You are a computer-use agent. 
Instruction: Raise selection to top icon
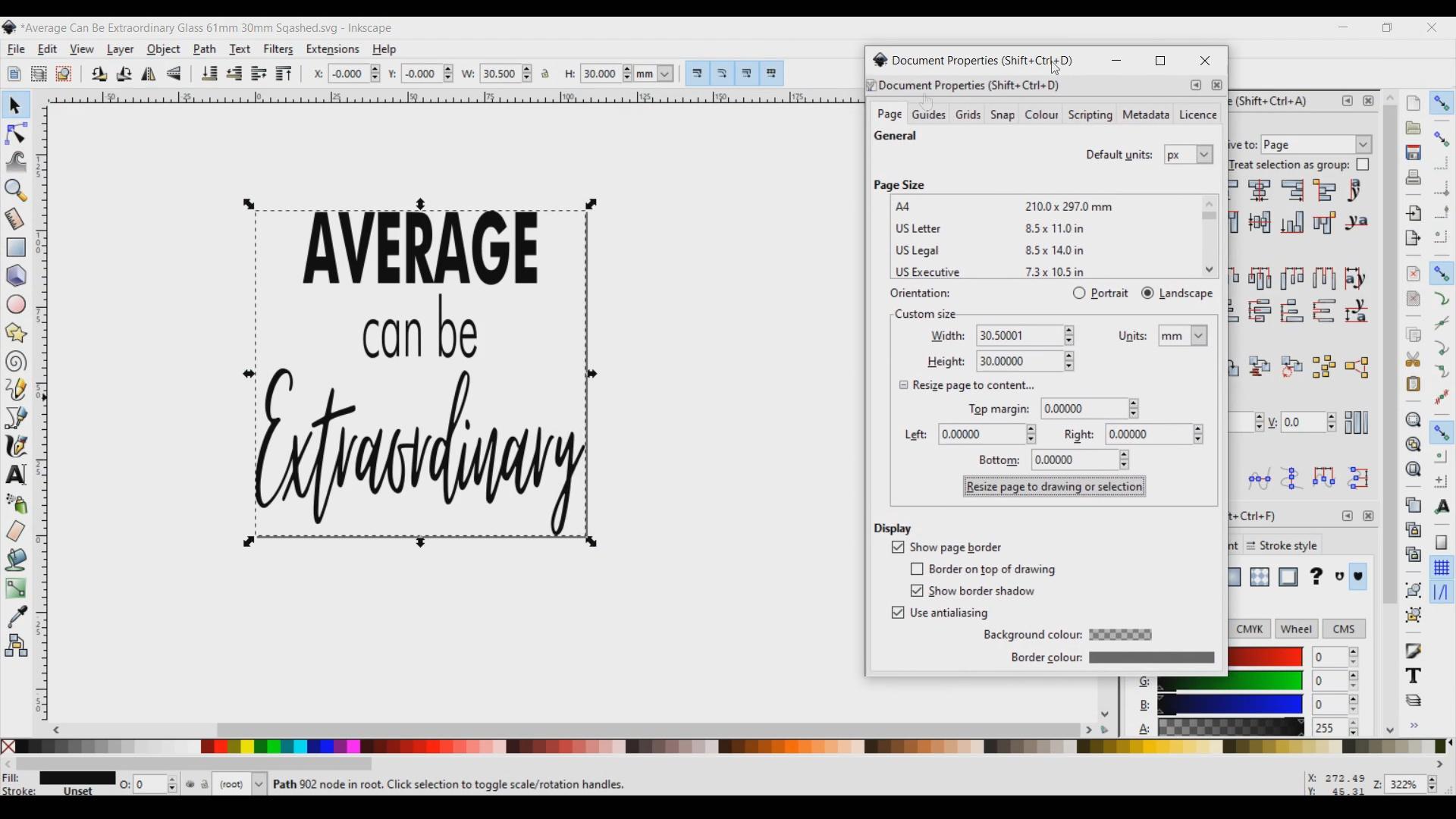tap(284, 74)
